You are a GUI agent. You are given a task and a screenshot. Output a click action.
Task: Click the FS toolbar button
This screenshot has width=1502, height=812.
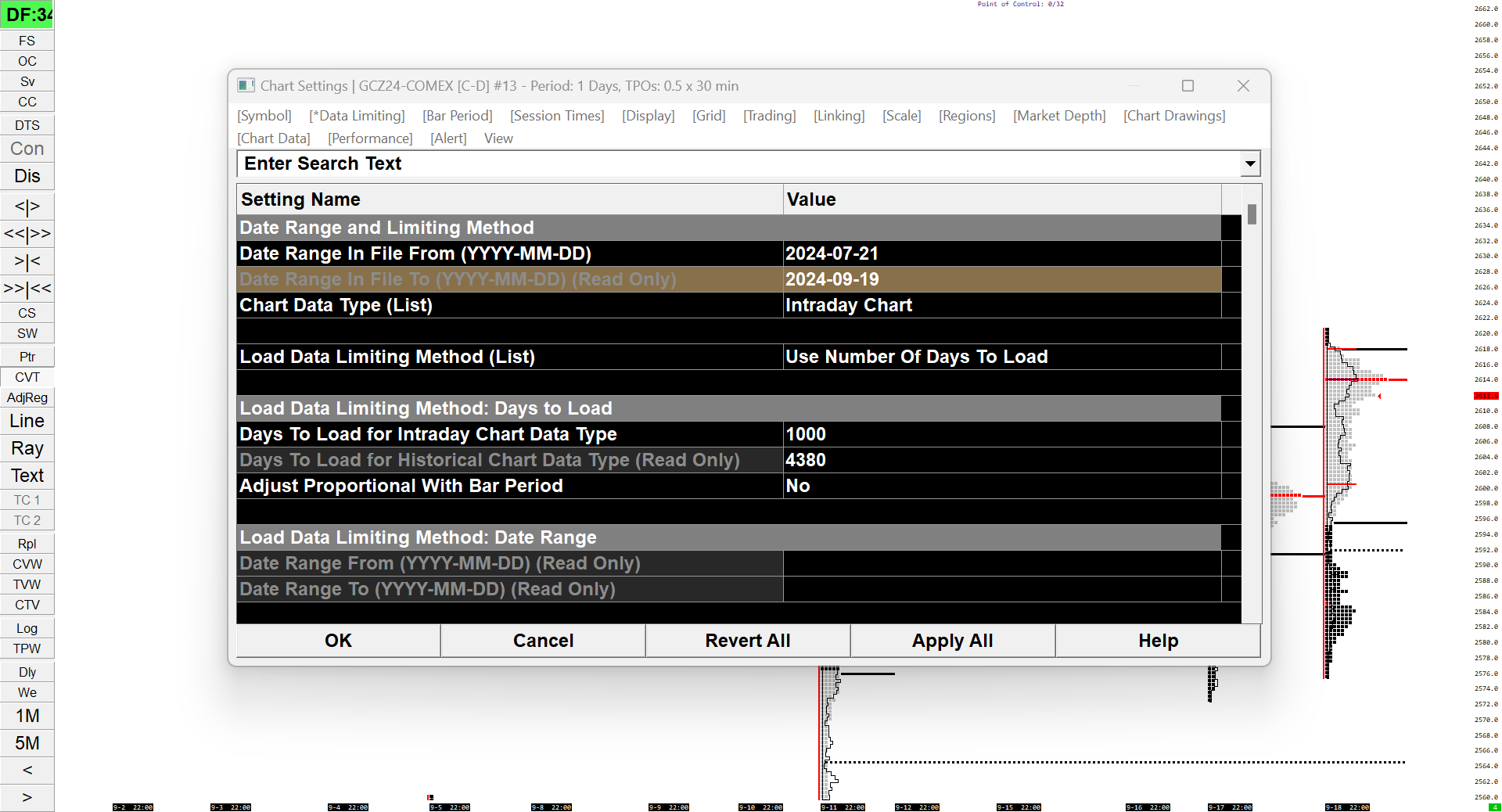point(27,41)
